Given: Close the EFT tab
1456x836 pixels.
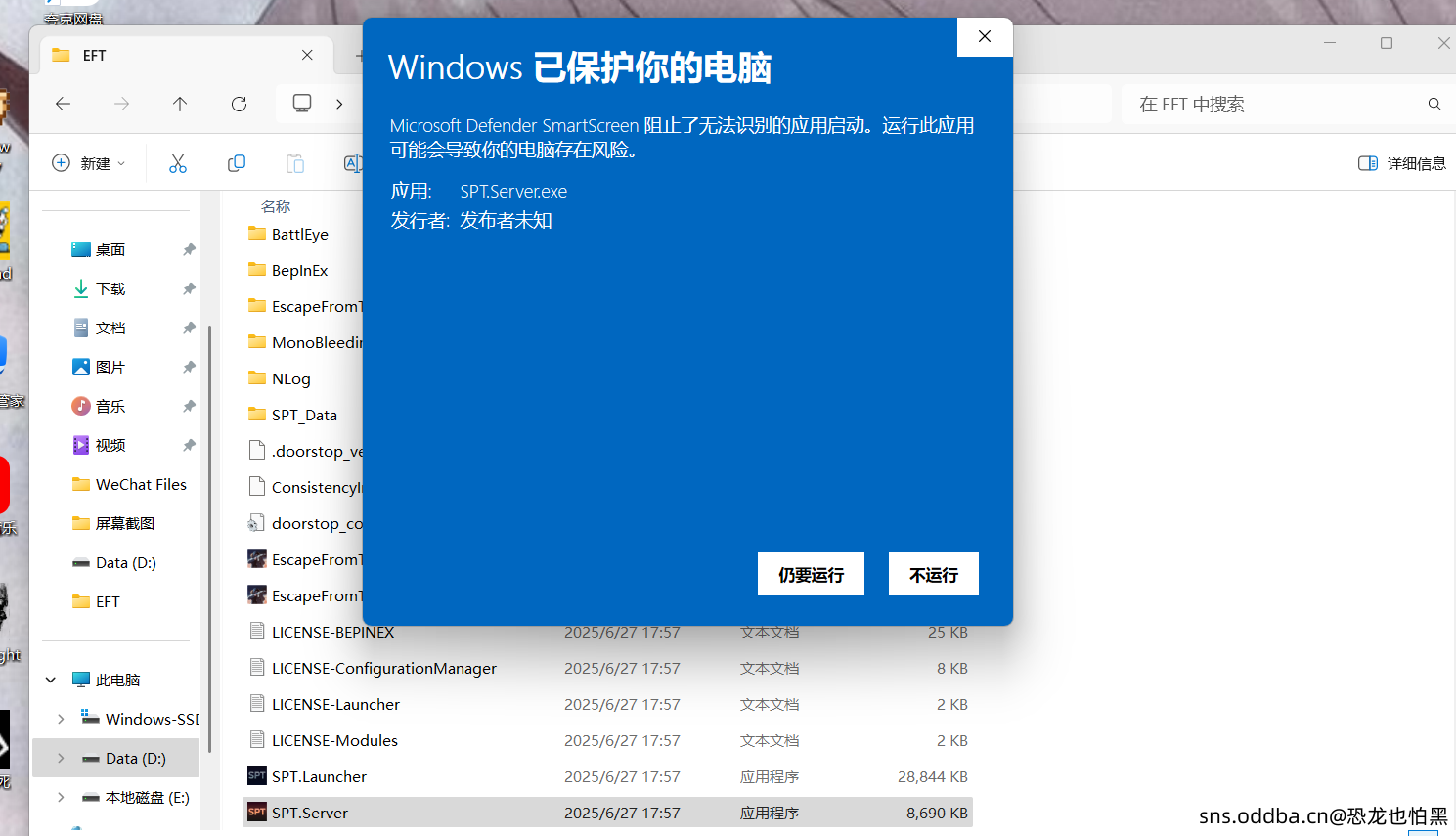Looking at the screenshot, I should [307, 55].
